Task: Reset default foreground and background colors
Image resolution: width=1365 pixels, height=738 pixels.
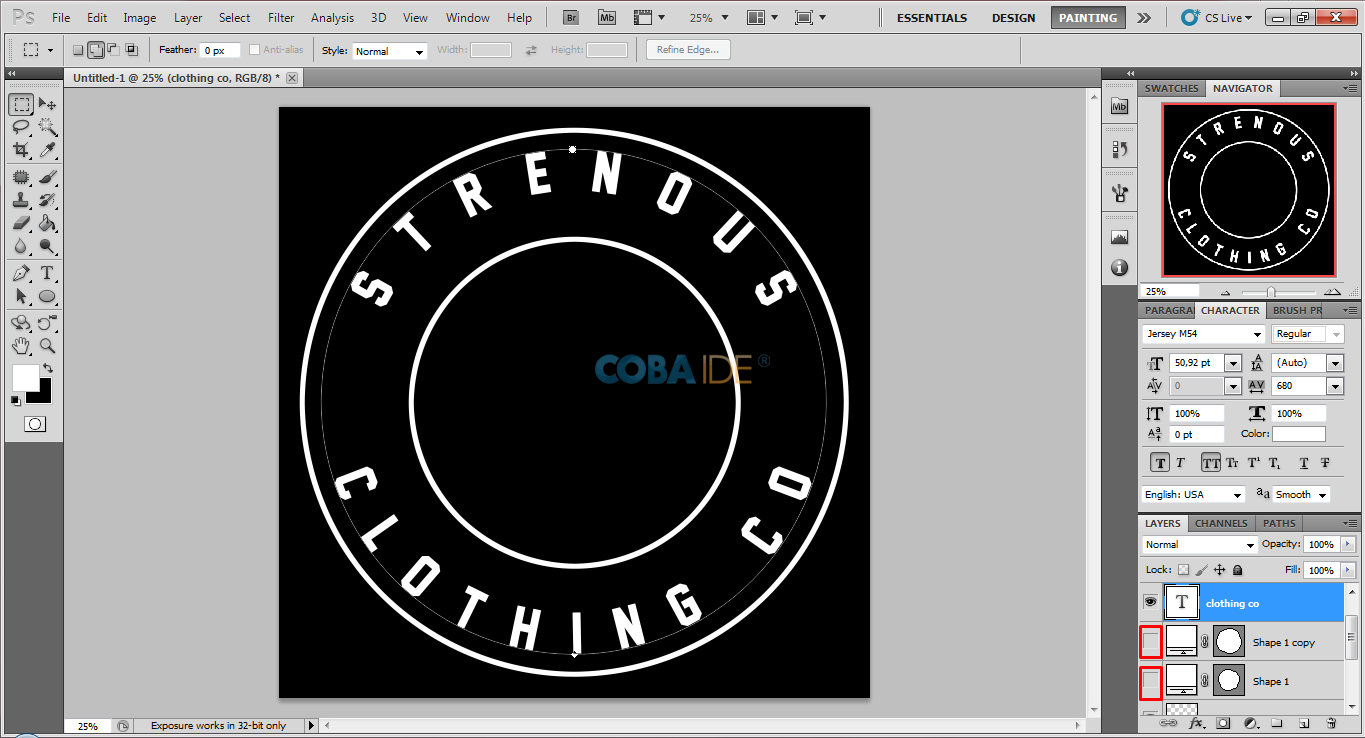Action: coord(15,400)
